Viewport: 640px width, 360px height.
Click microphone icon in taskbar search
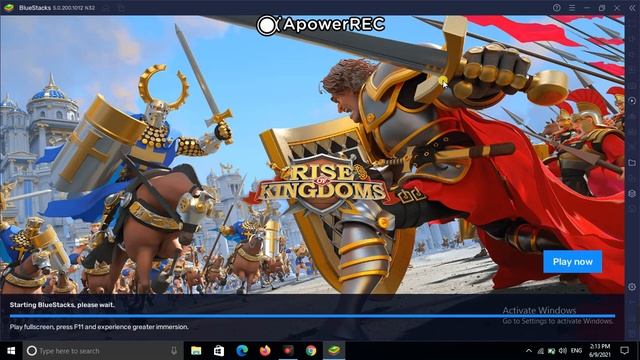[174, 351]
